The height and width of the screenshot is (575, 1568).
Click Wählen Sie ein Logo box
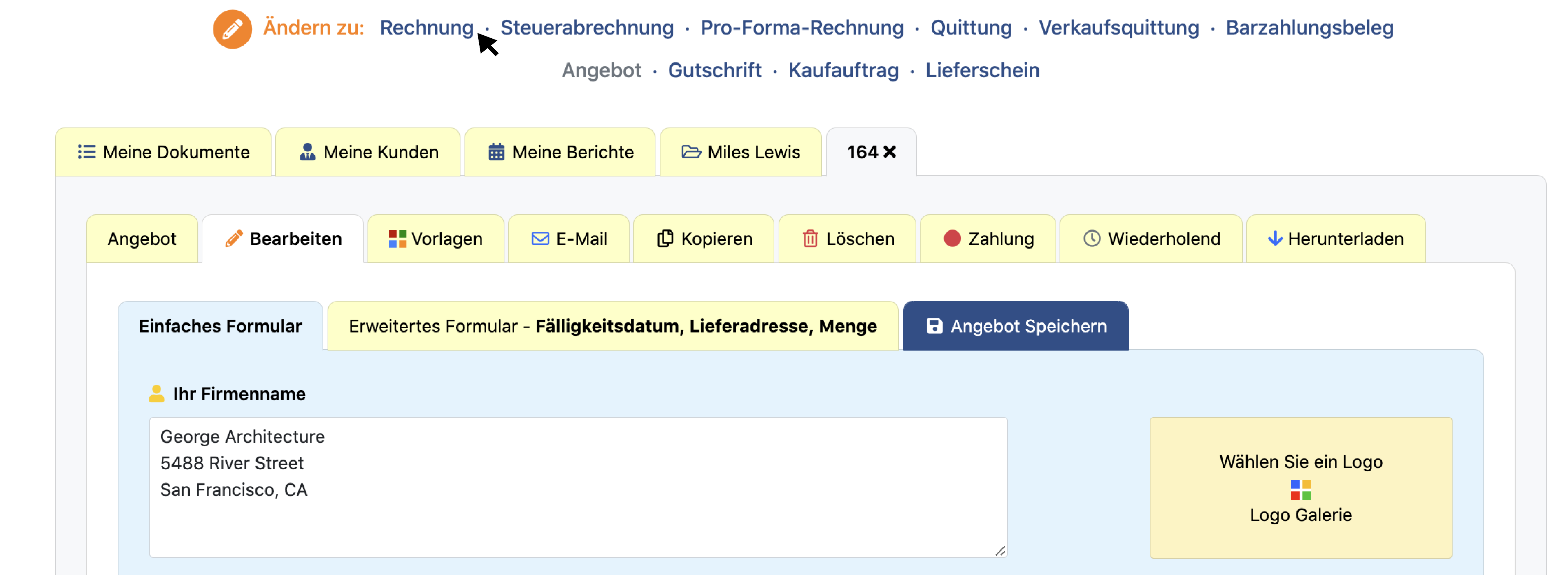(1301, 487)
